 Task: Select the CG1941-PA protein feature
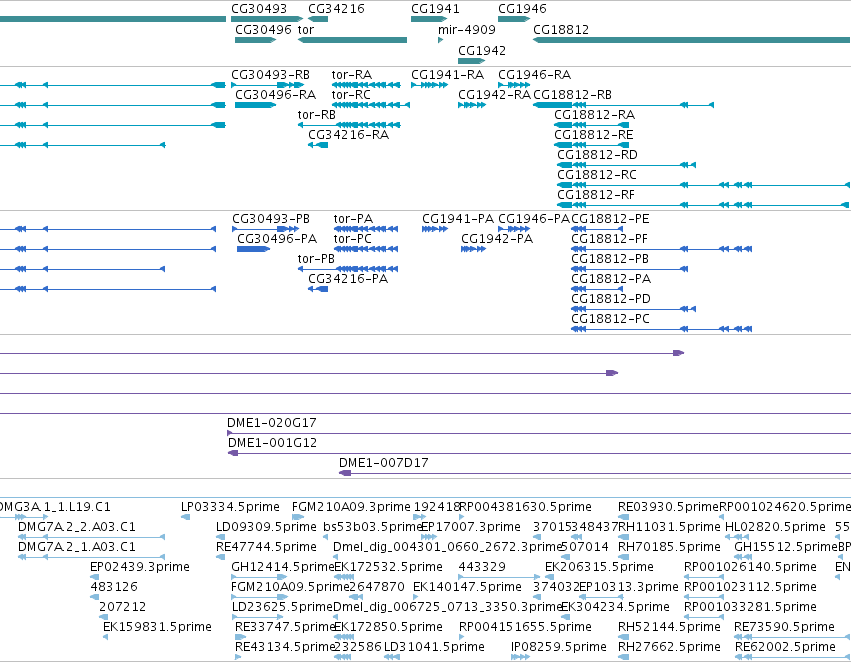[x=435, y=229]
